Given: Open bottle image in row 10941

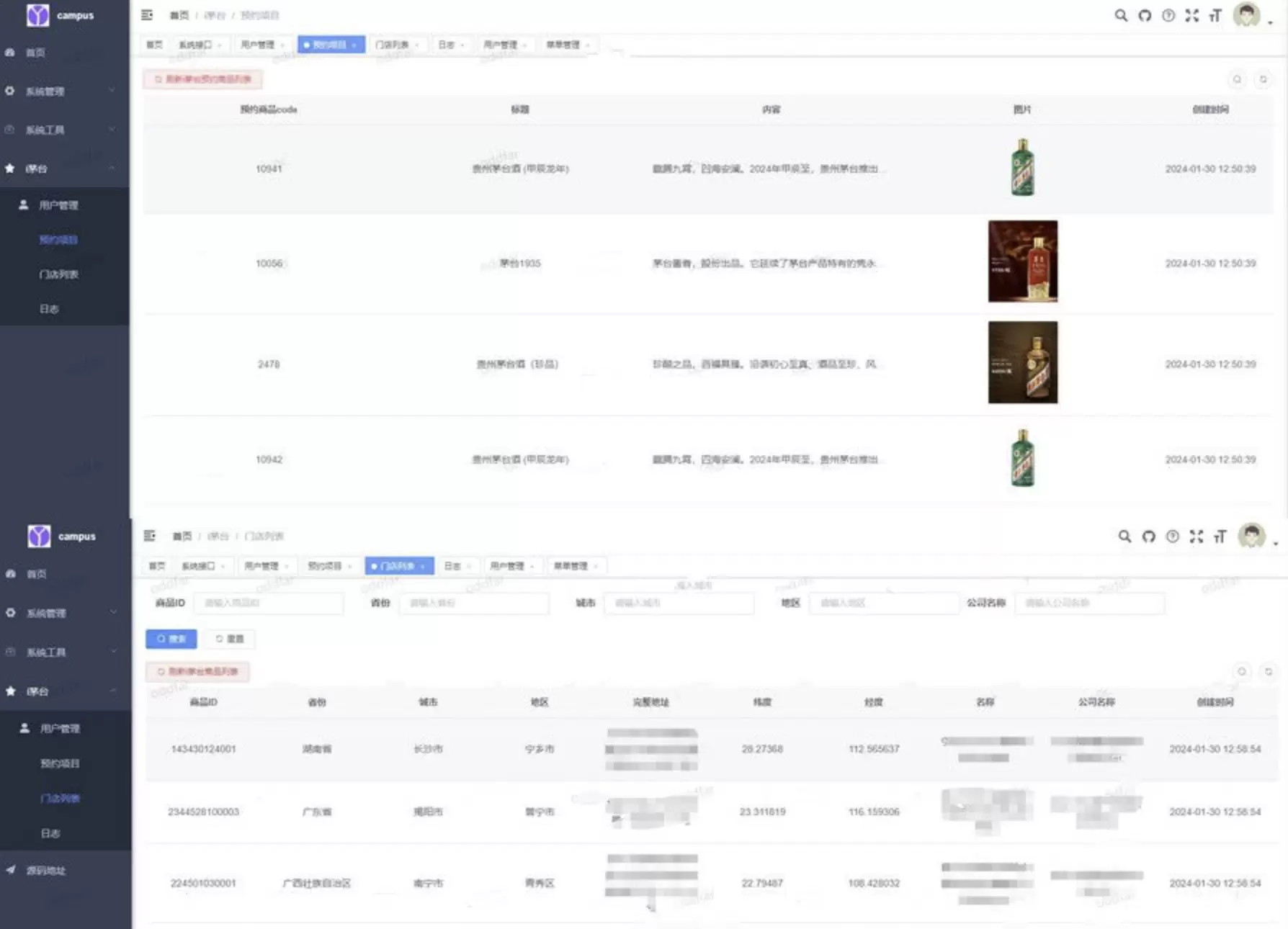Looking at the screenshot, I should [1022, 168].
